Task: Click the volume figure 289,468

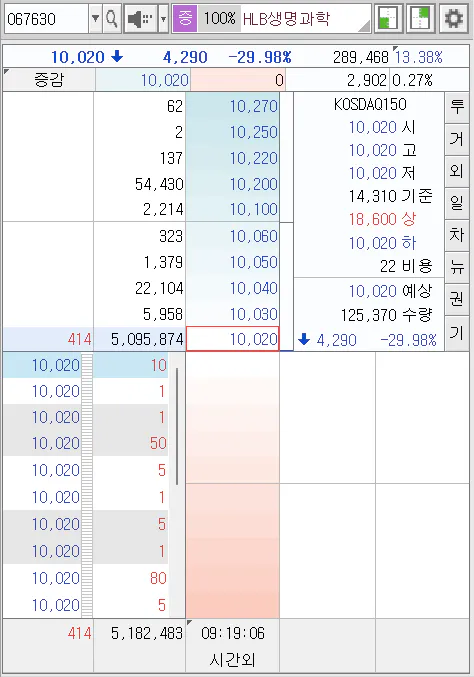Action: (360, 57)
